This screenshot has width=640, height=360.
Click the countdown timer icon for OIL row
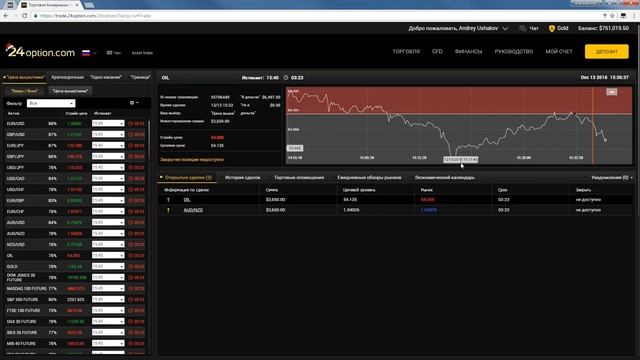pos(131,256)
